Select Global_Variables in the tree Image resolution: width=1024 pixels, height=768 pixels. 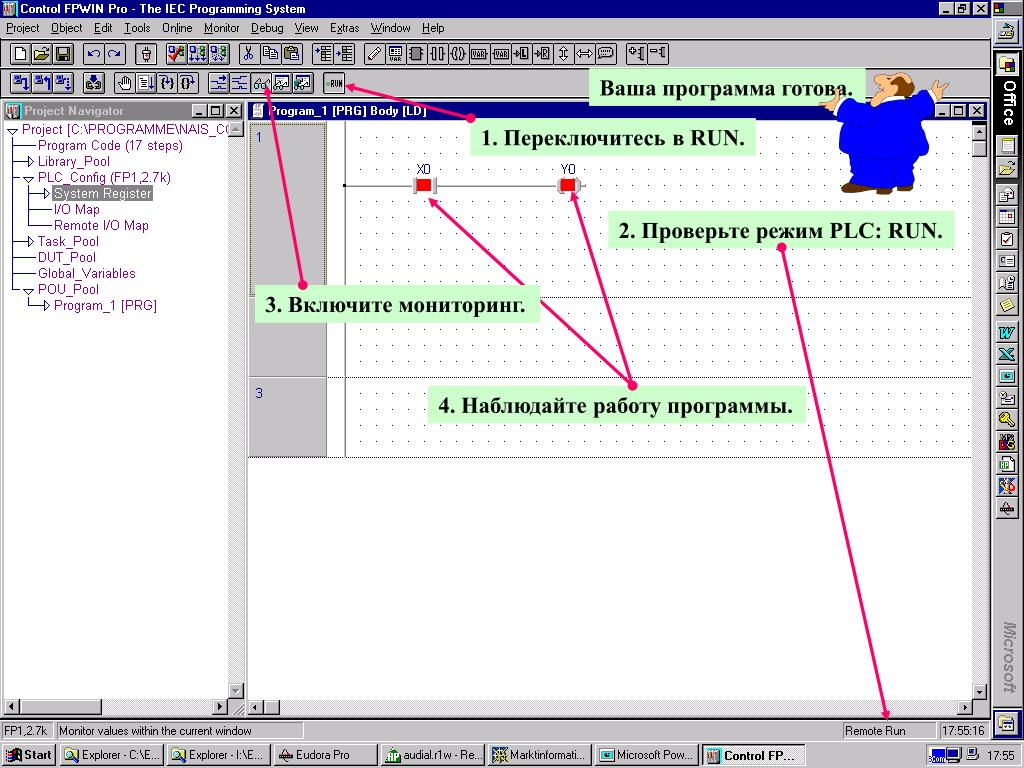[87, 274]
